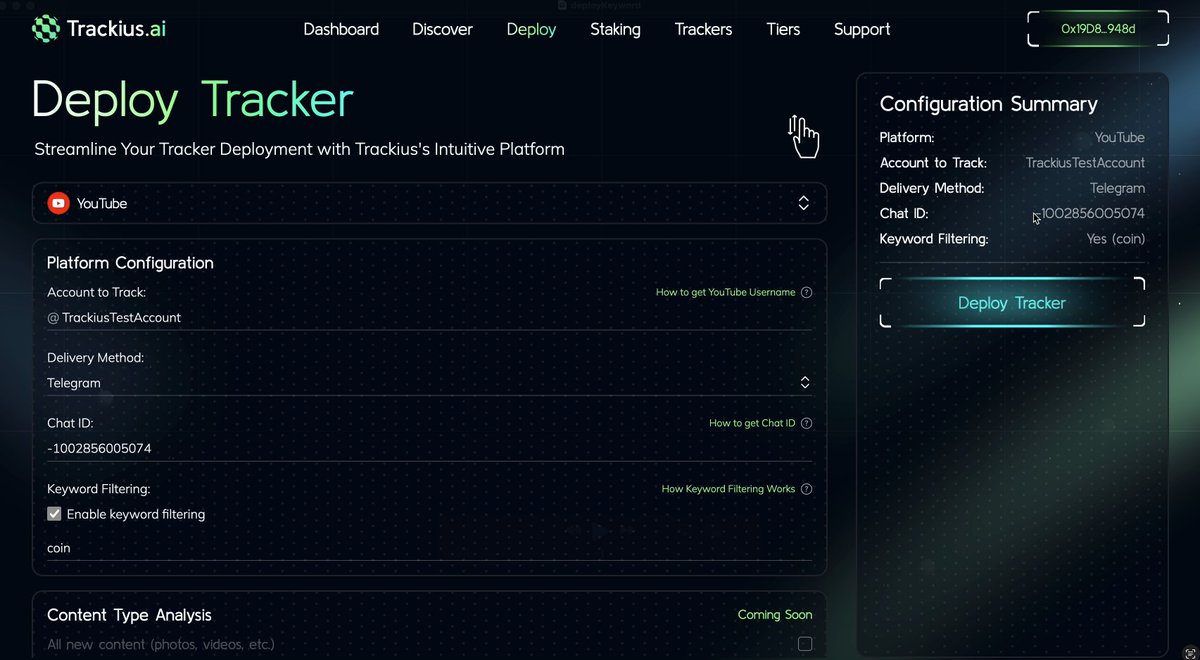
Task: Tick the All new content checkbox
Action: pyautogui.click(x=805, y=644)
